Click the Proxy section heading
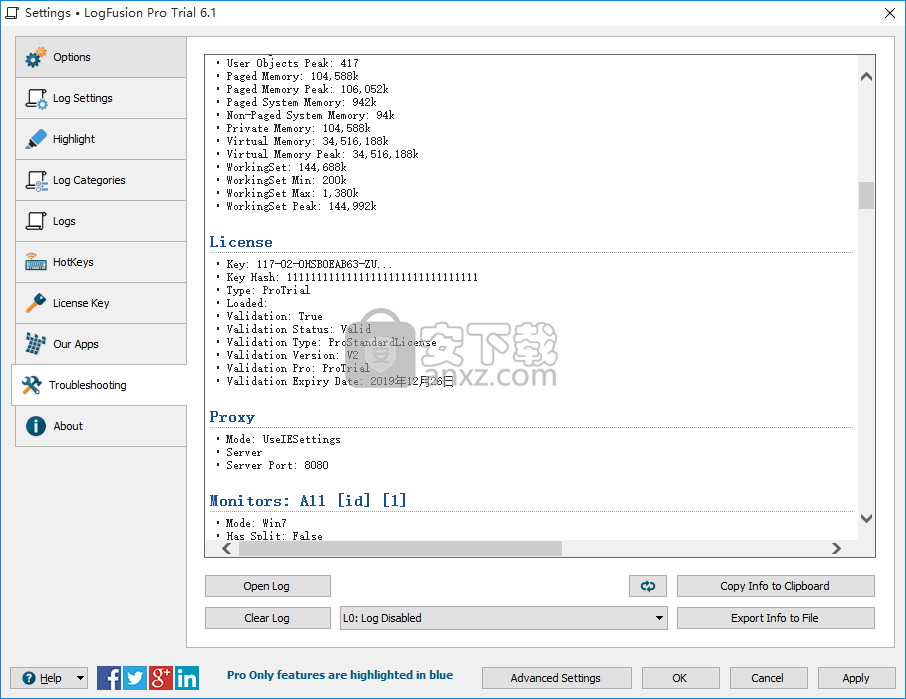Image resolution: width=906 pixels, height=699 pixels. point(232,417)
